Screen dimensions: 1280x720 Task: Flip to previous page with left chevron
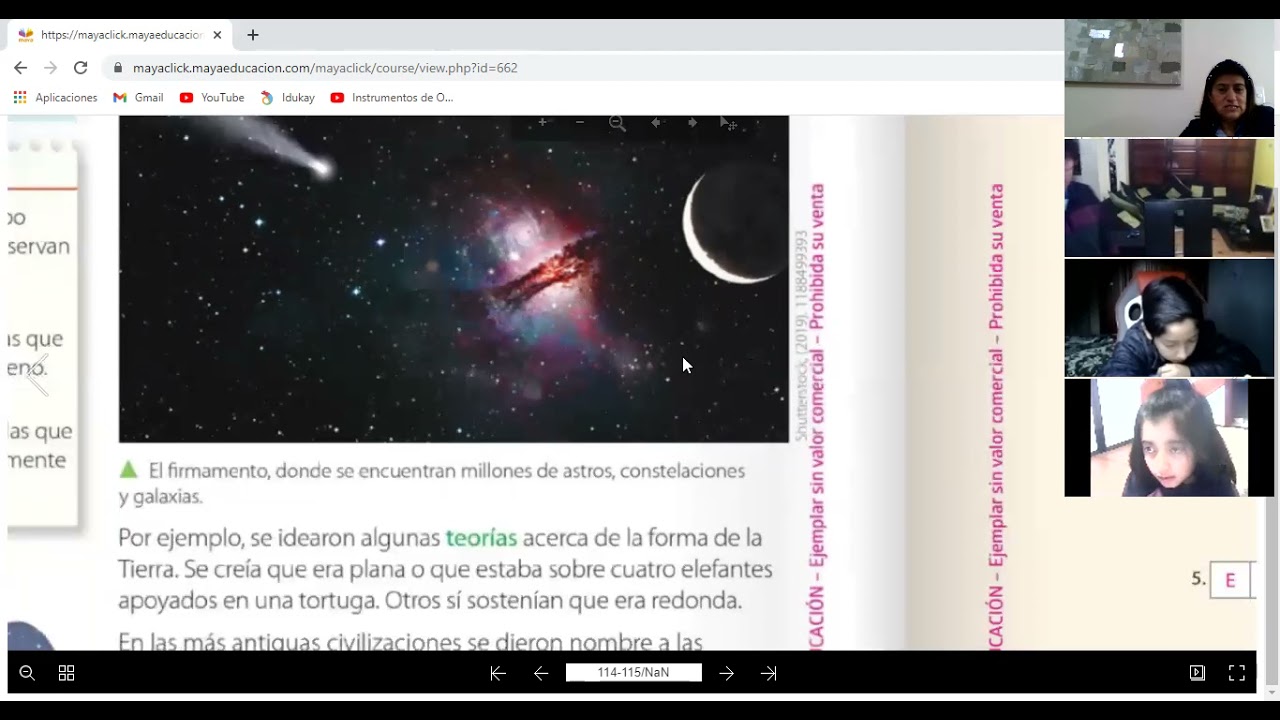click(37, 375)
